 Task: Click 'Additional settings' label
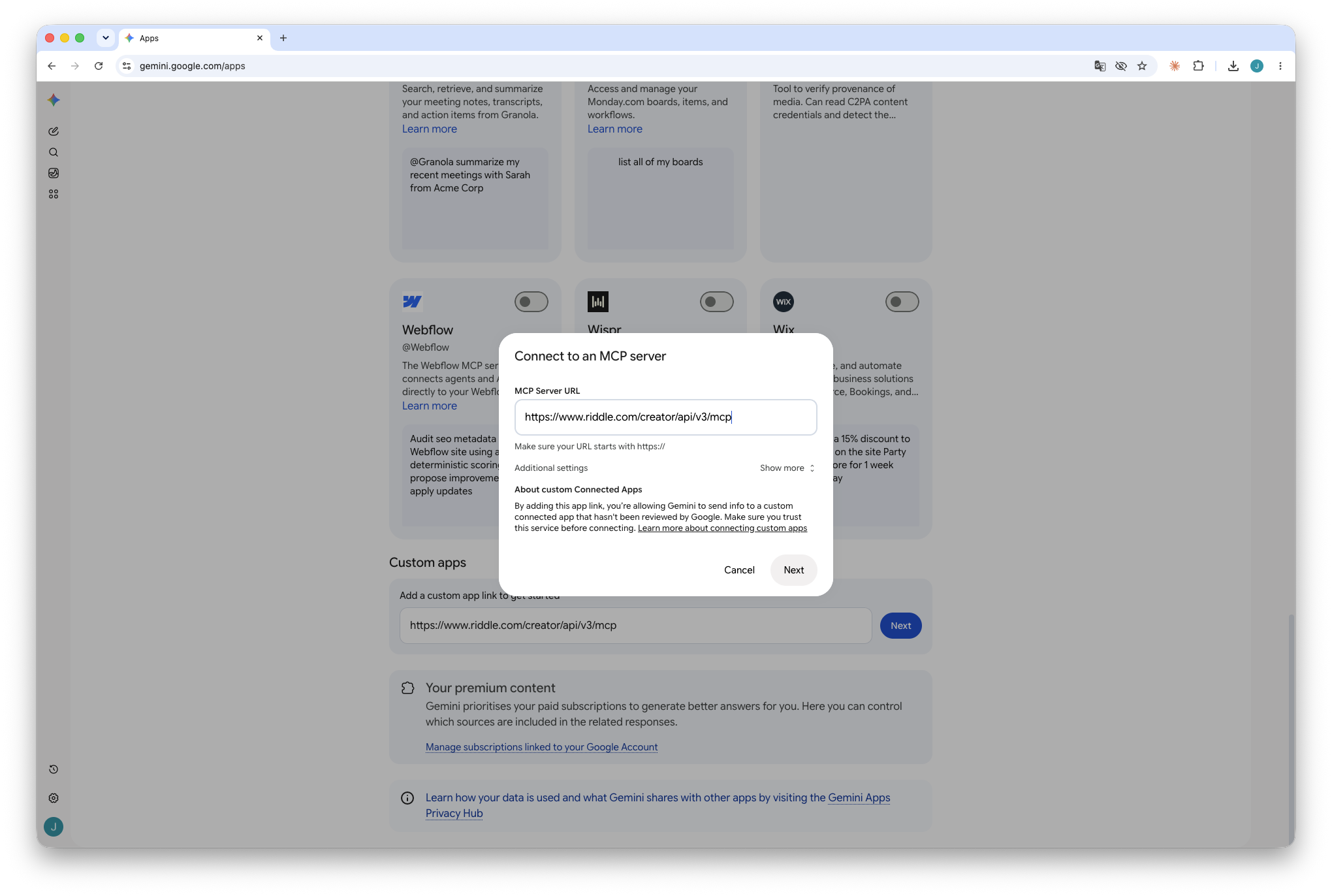[x=551, y=468]
